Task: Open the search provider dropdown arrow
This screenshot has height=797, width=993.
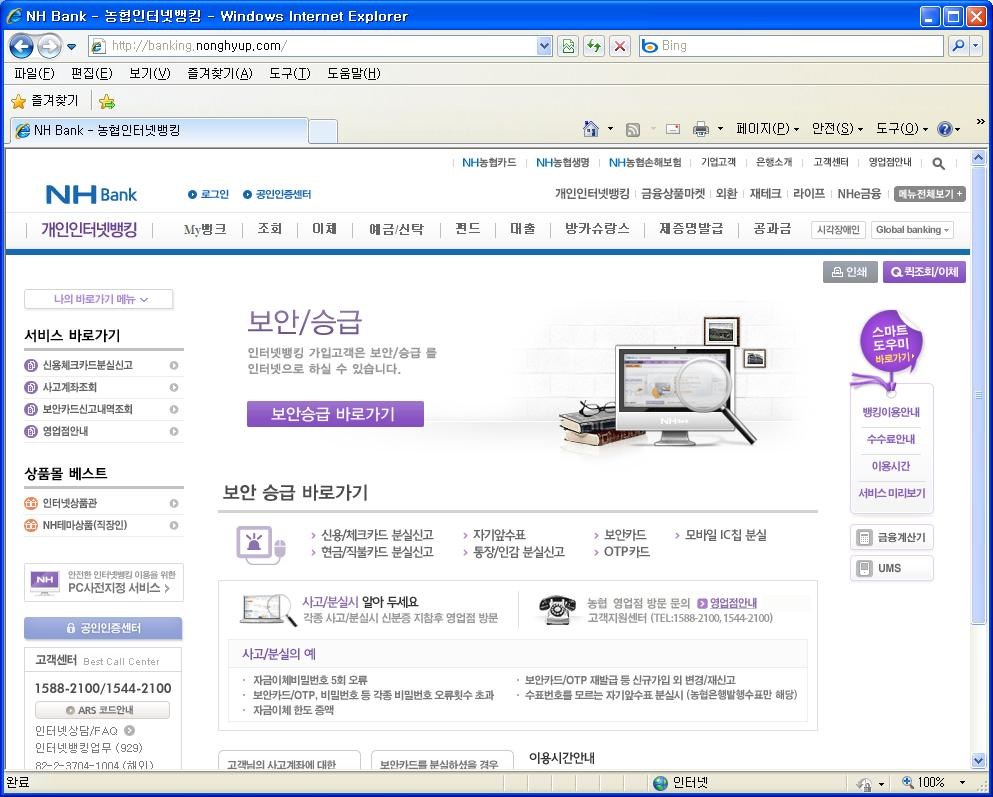Action: point(976,46)
